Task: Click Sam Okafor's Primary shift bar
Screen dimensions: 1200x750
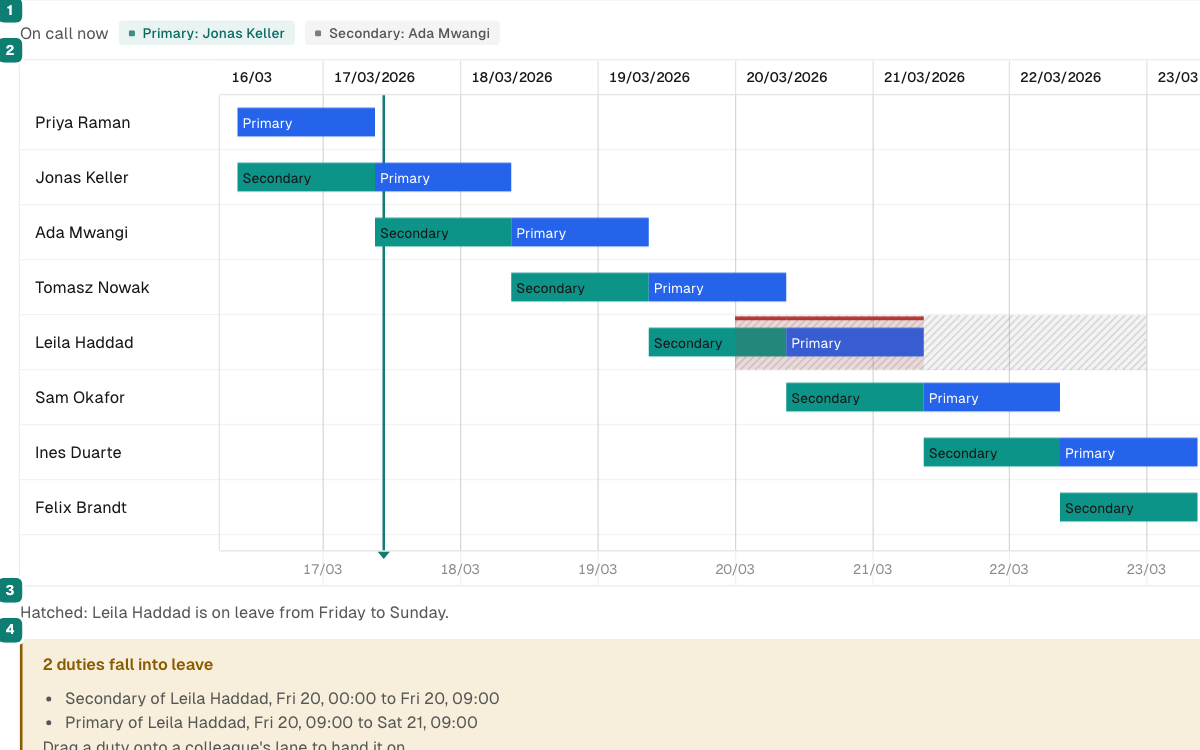Action: pos(992,397)
